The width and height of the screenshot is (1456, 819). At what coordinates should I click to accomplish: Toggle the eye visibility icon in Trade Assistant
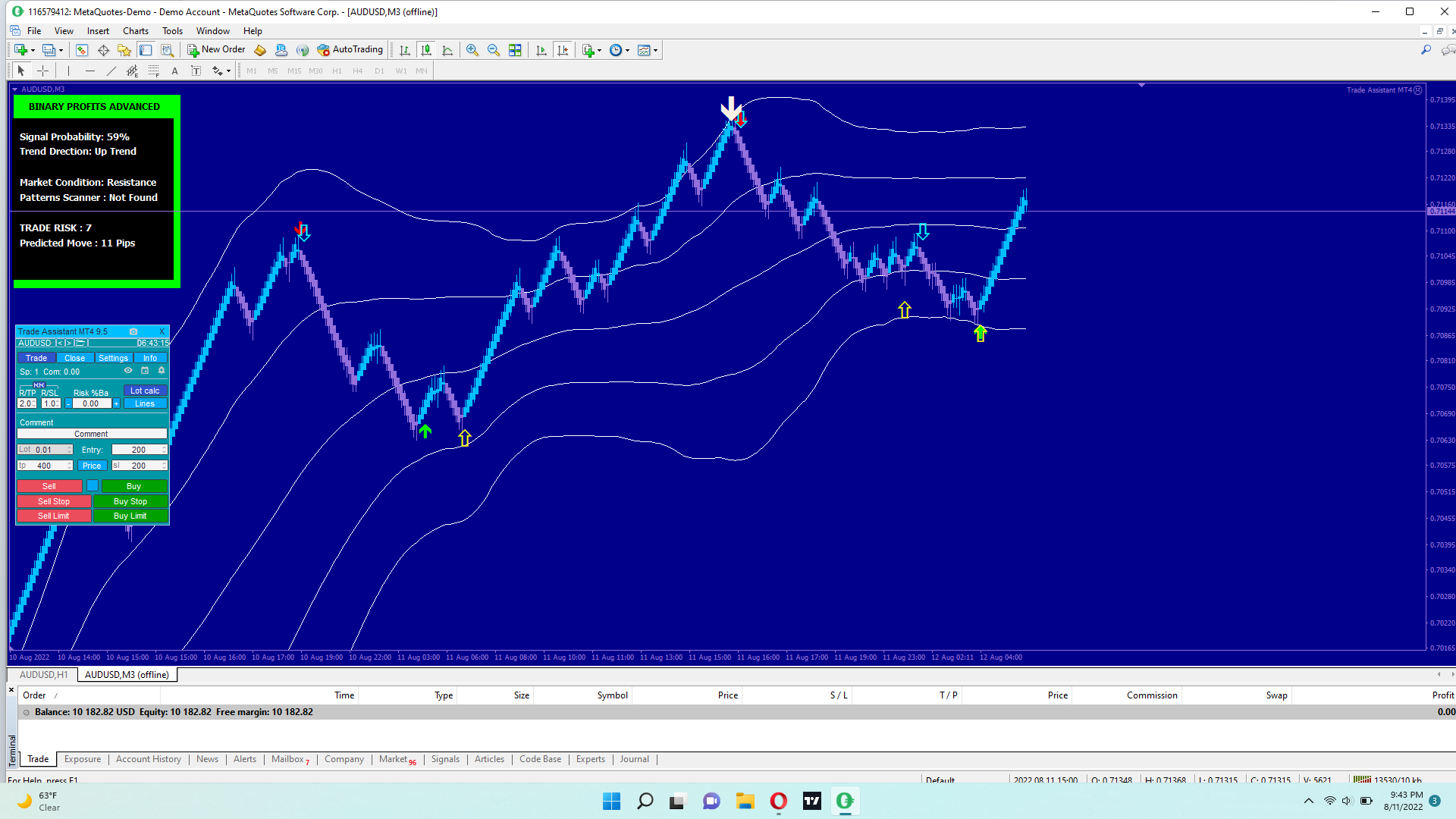click(x=128, y=371)
